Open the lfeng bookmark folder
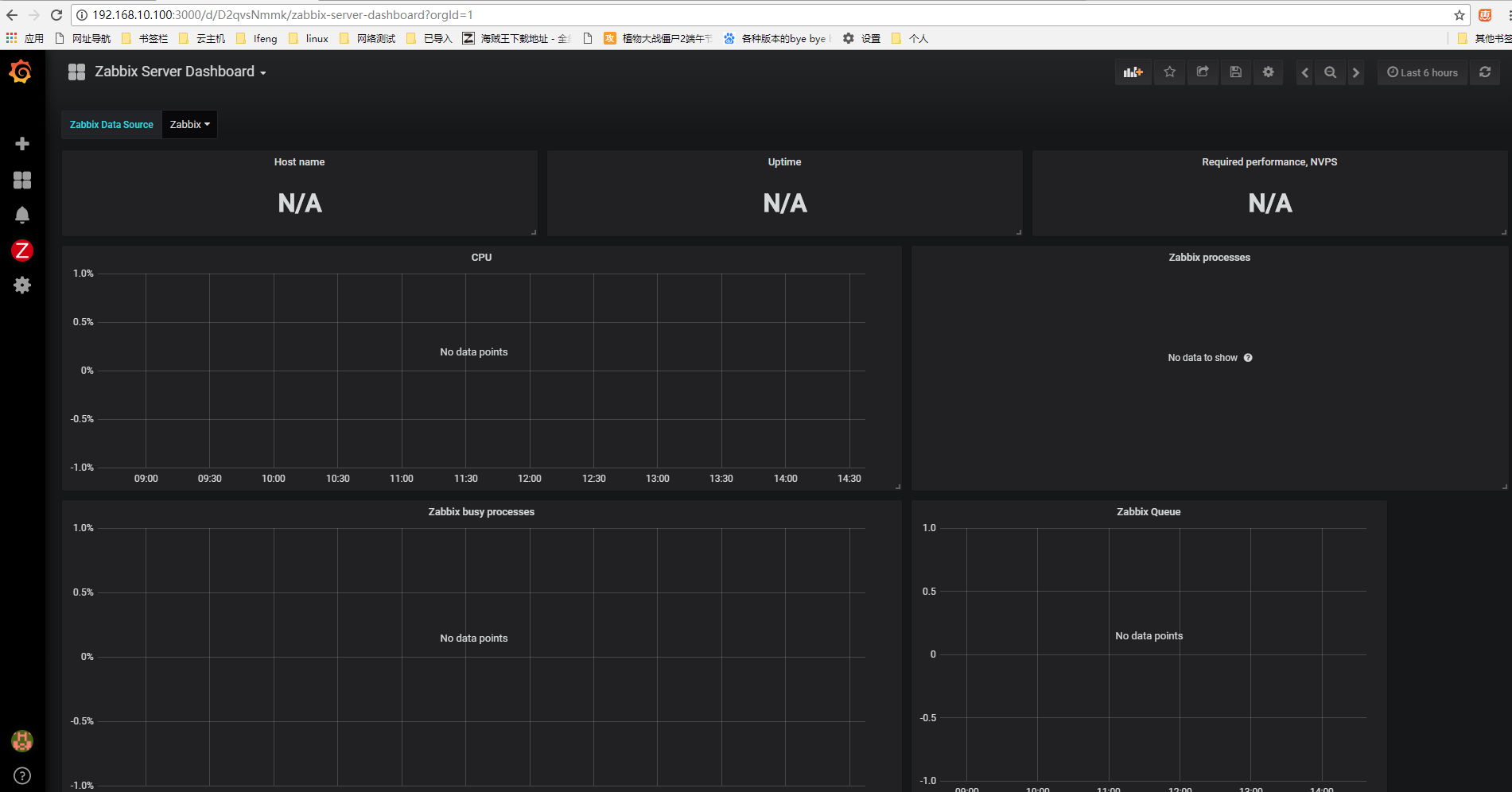1512x792 pixels. click(256, 38)
